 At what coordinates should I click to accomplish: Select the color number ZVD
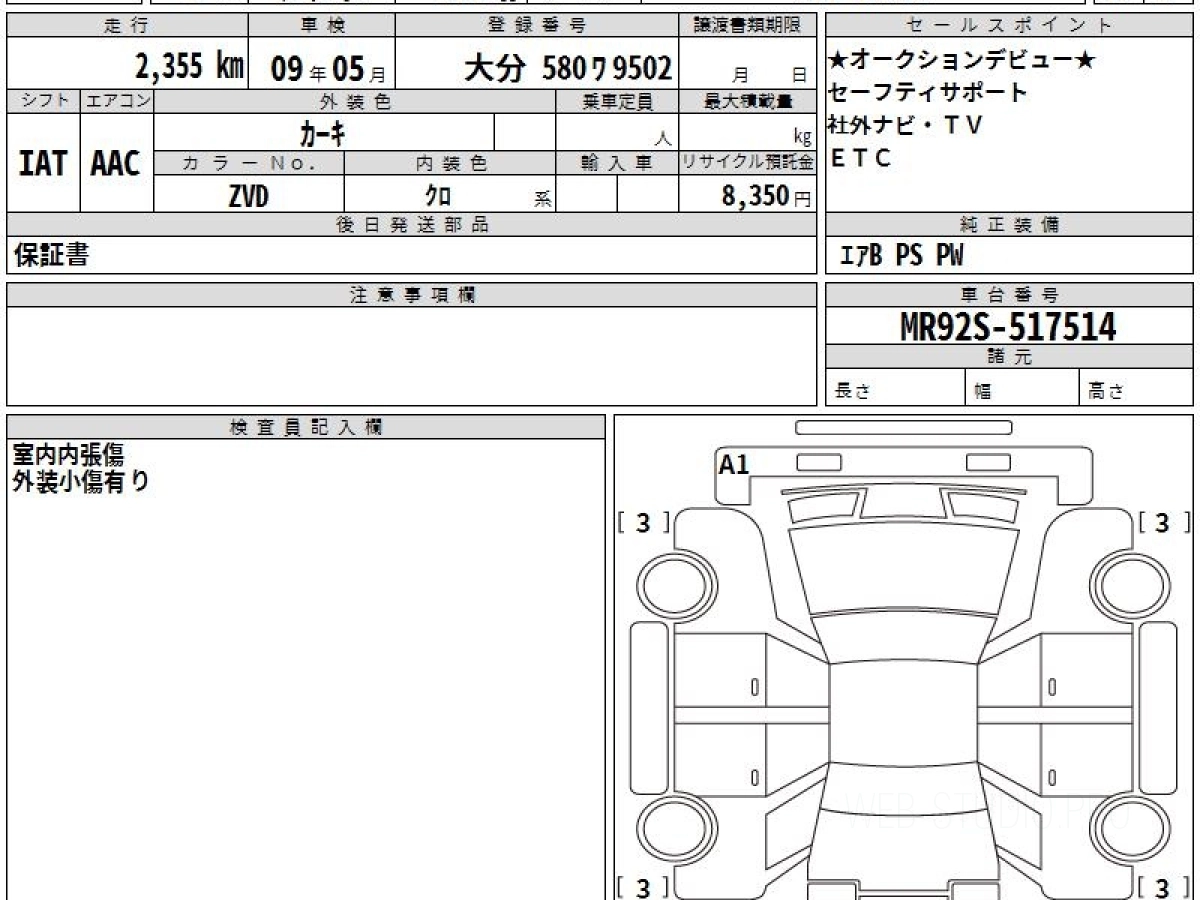click(248, 196)
